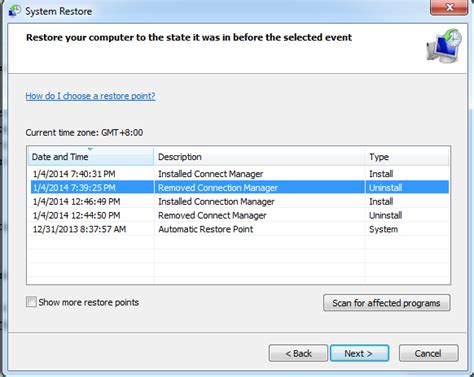Viewport: 474px width, 377px height.
Task: Select Removed Connect Manager restore point
Action: point(238,215)
